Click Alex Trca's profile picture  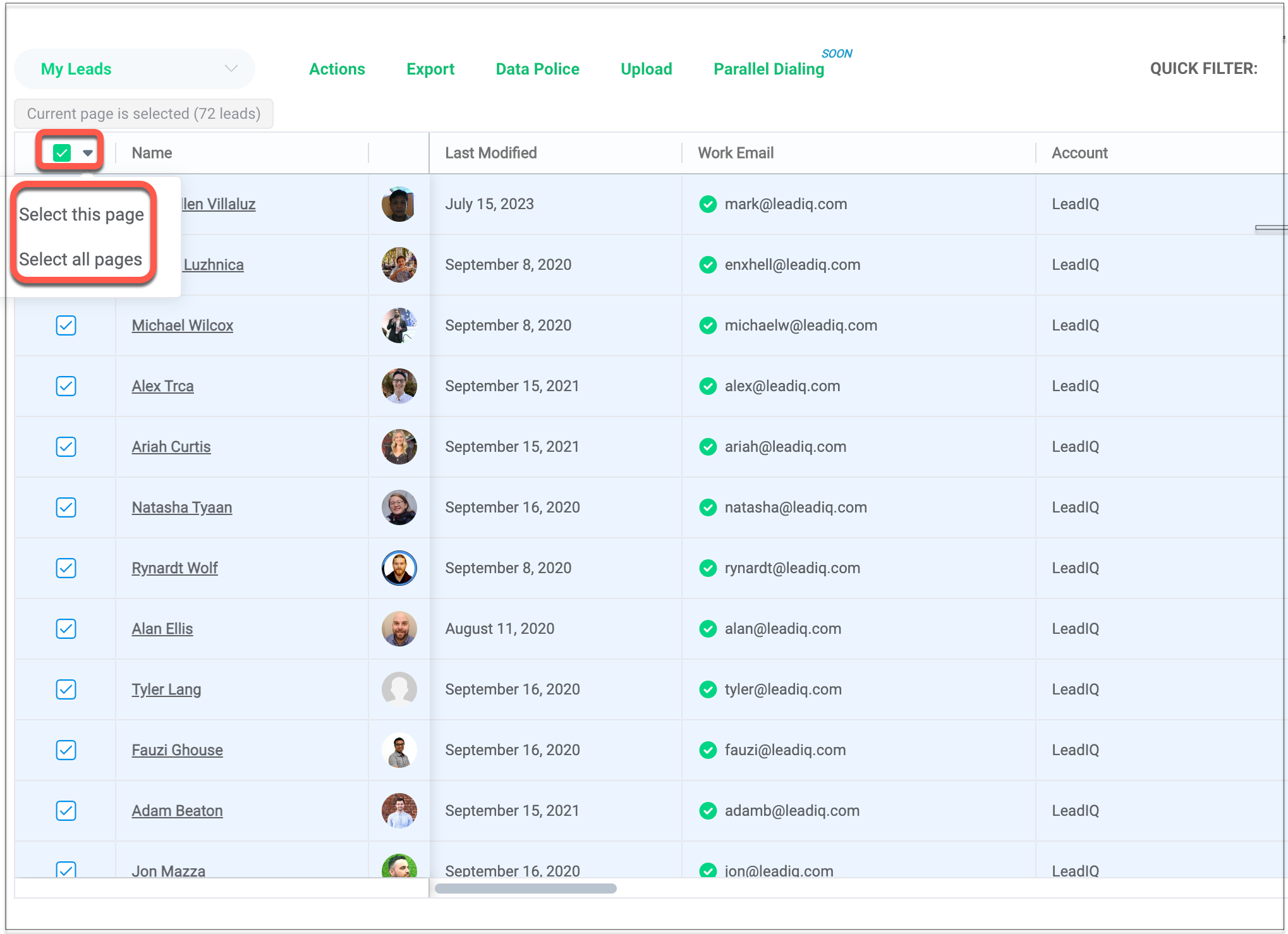click(x=399, y=386)
